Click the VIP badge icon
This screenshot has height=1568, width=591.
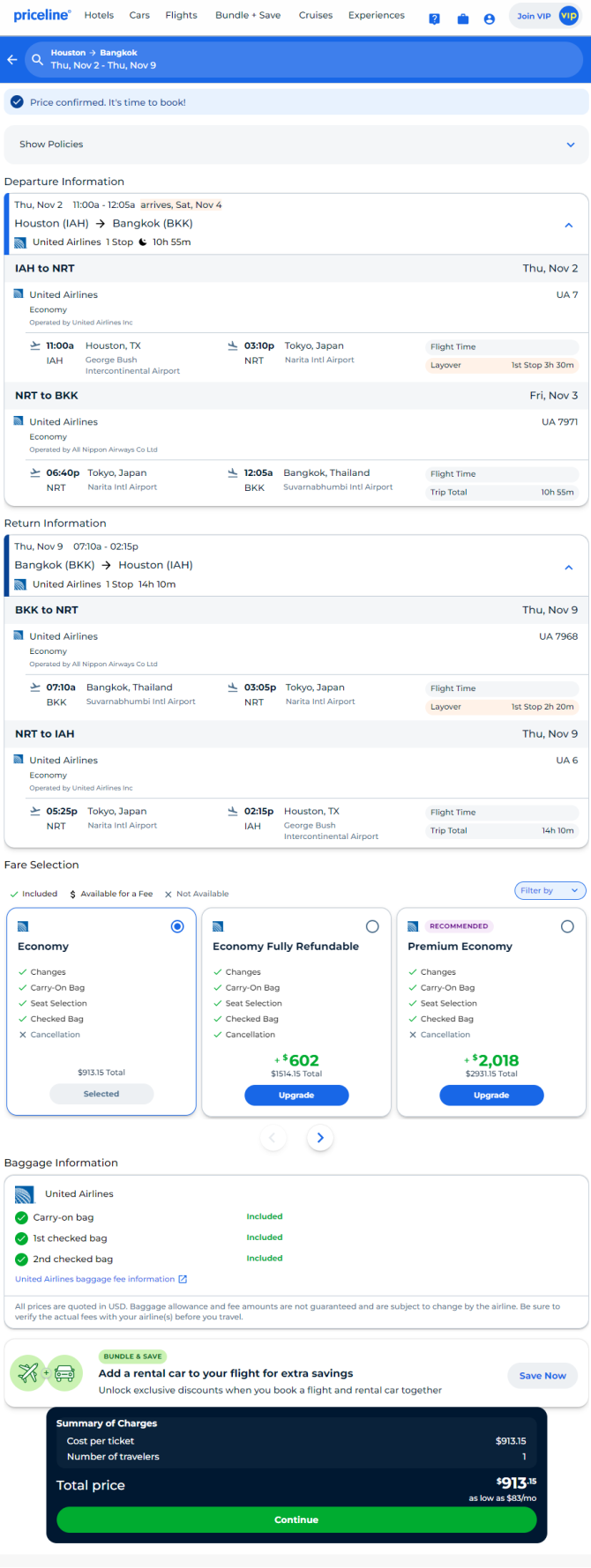(x=569, y=16)
